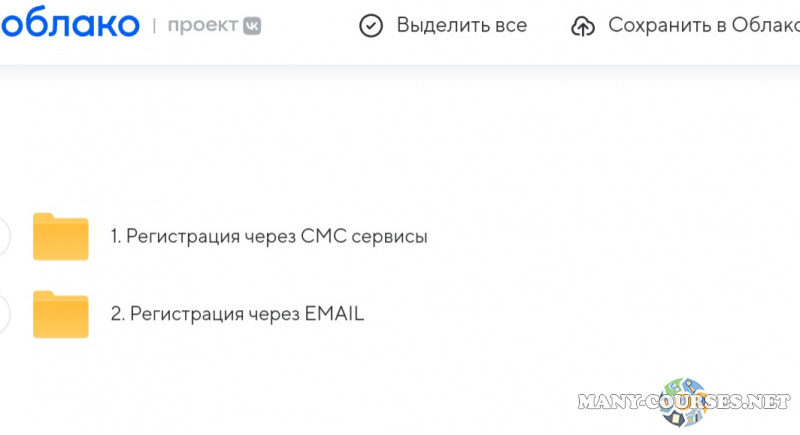The height and width of the screenshot is (435, 800).
Task: Open the first yellow folder icon
Action: pyautogui.click(x=61, y=237)
